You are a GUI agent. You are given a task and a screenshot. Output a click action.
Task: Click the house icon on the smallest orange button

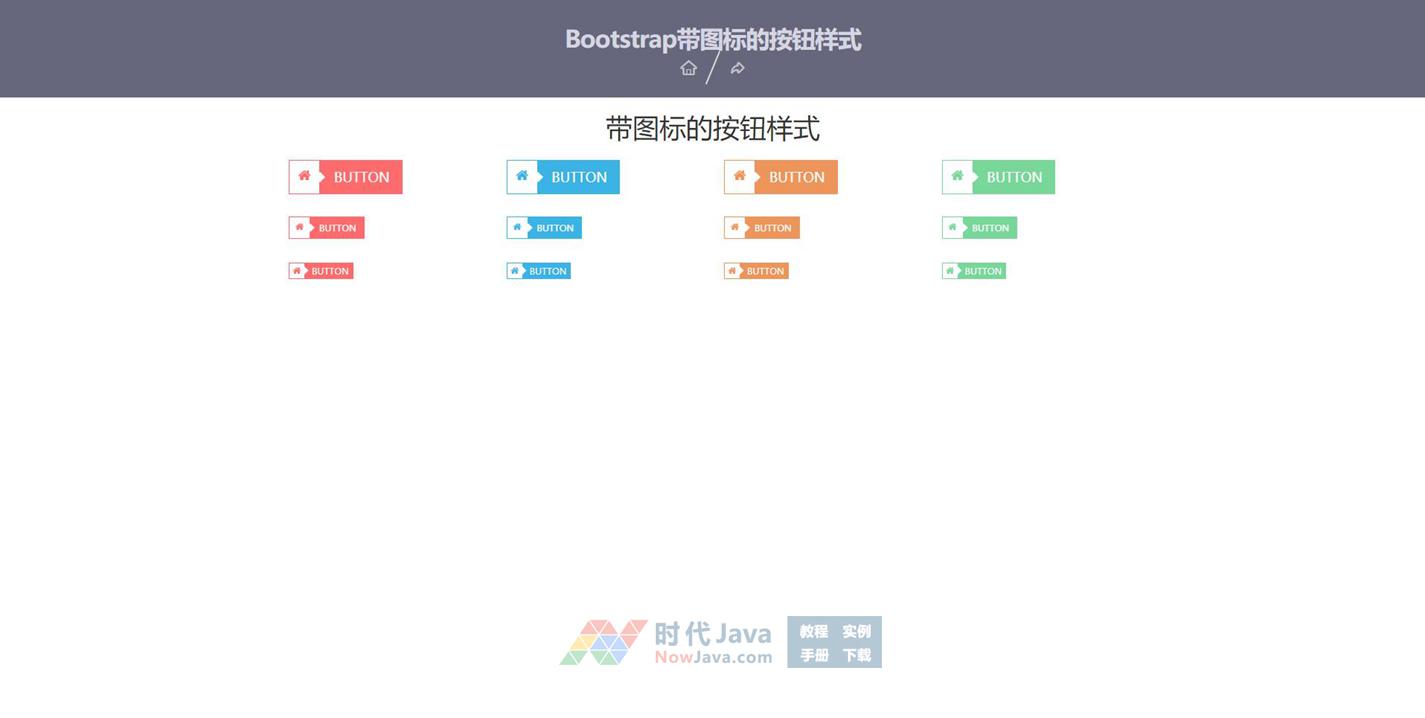pyautogui.click(x=732, y=270)
